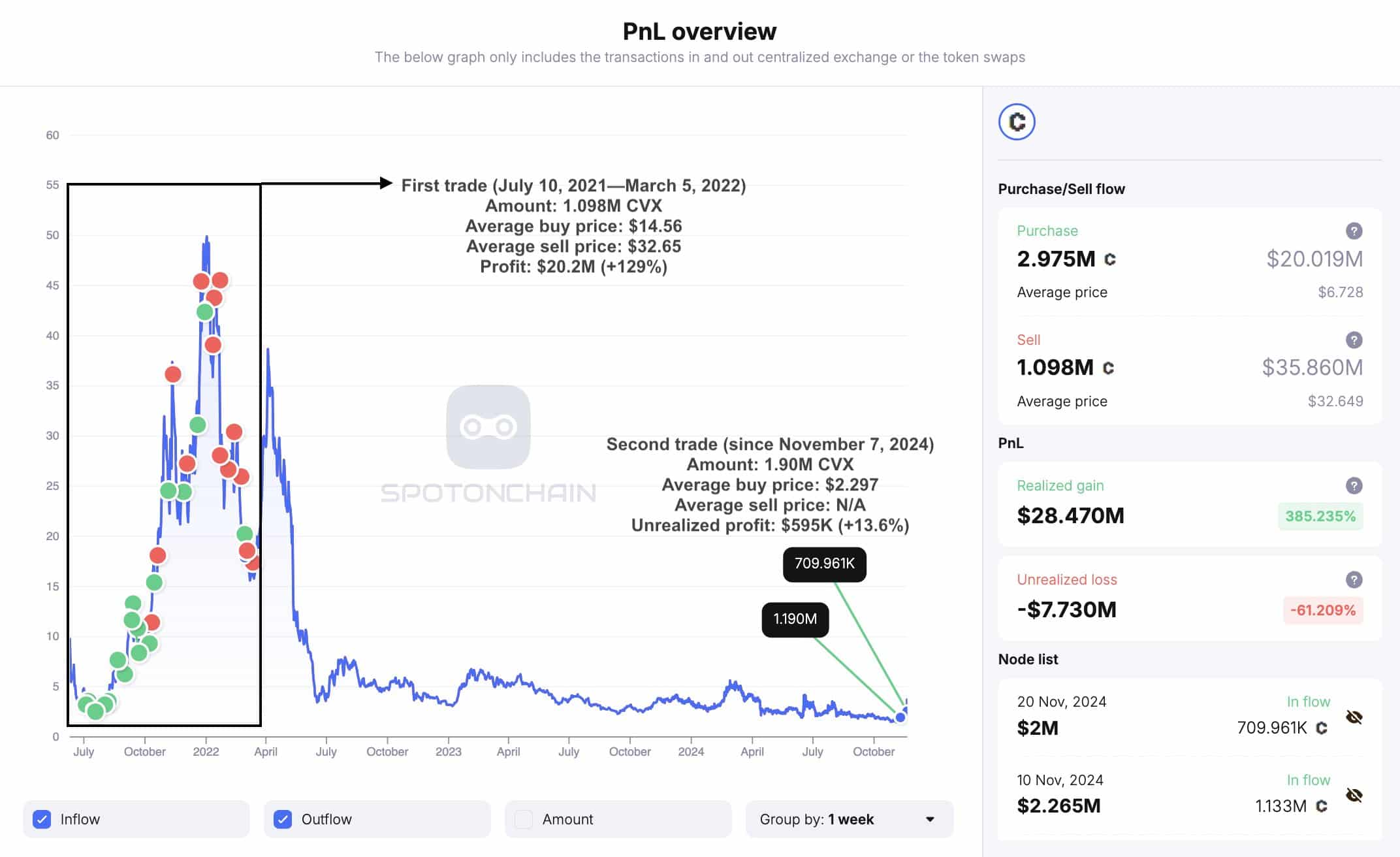Click the Realized gain help icon
This screenshot has height=857, width=1400.
point(1354,485)
